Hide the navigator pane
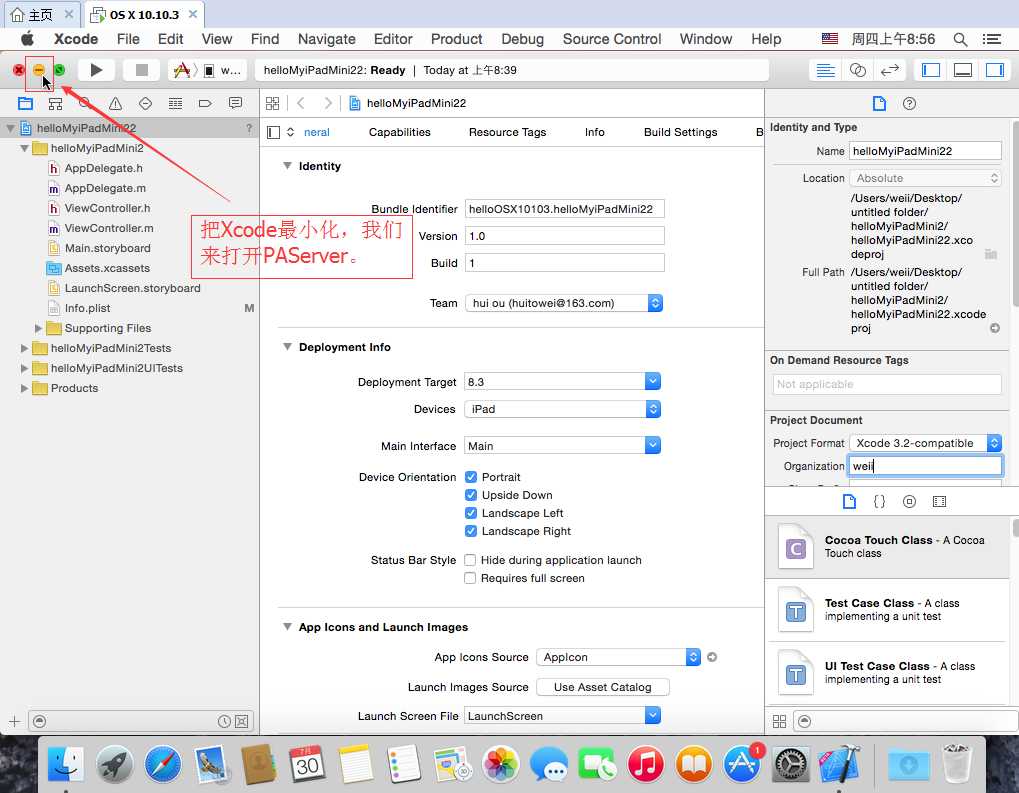The image size is (1019, 793). pyautogui.click(x=931, y=70)
